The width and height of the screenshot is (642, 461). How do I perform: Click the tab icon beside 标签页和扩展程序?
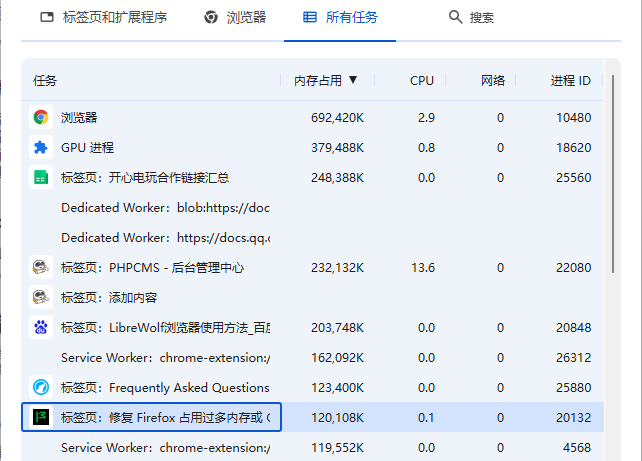pyautogui.click(x=47, y=17)
